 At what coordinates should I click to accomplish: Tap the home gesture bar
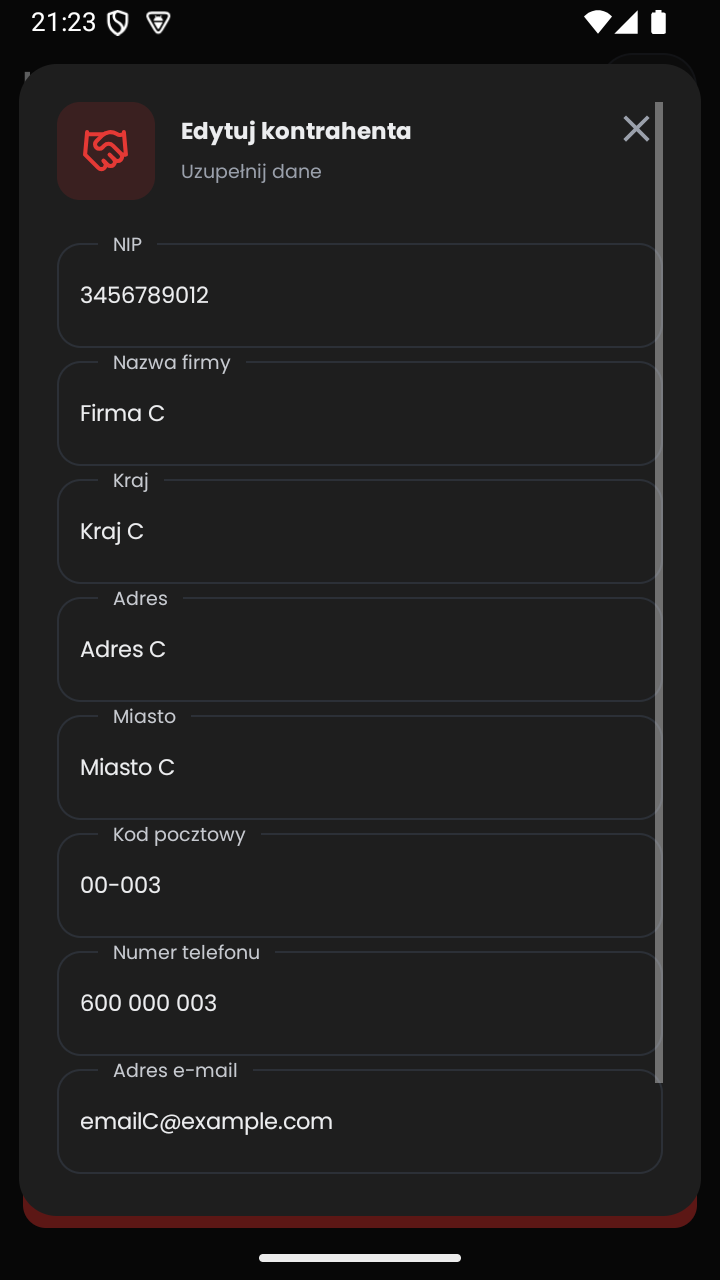[360, 1258]
